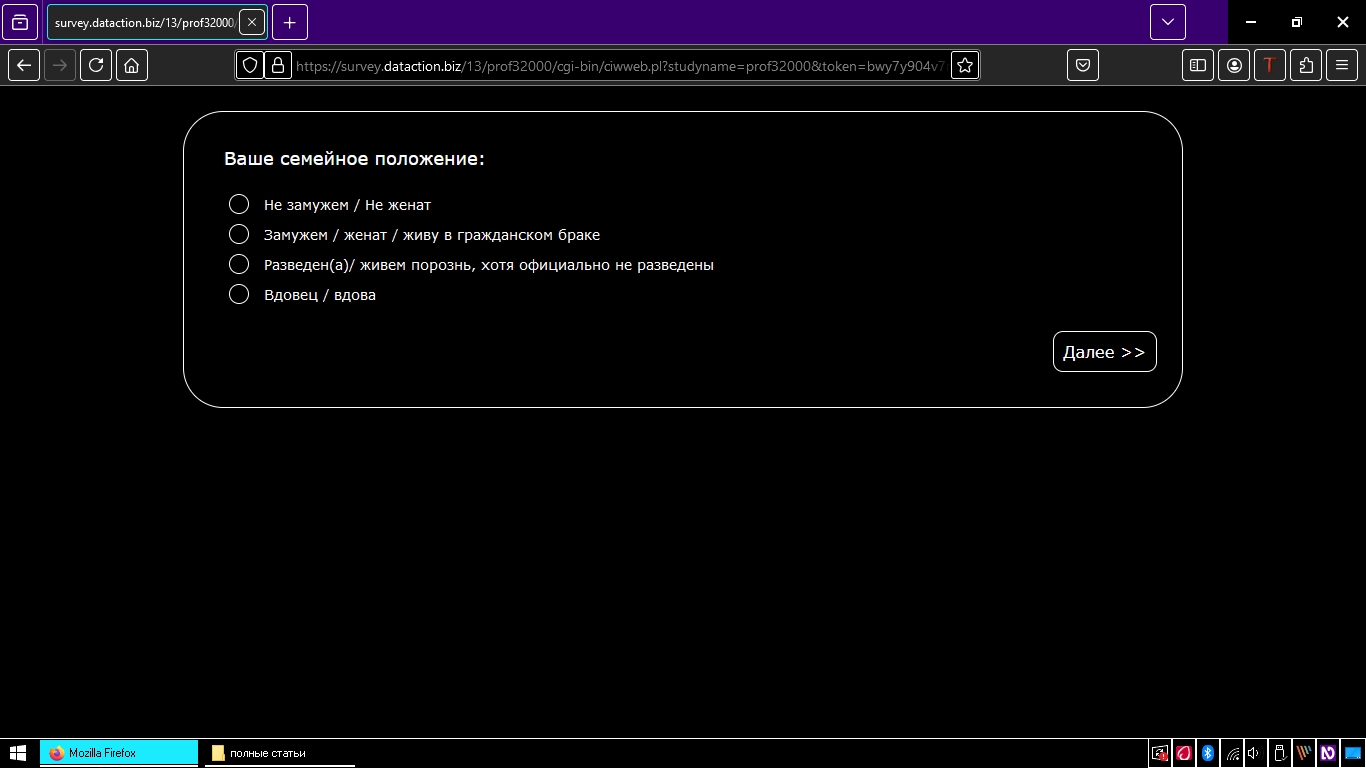
Task: Select the "Разведен(а)" option
Action: pos(239,264)
